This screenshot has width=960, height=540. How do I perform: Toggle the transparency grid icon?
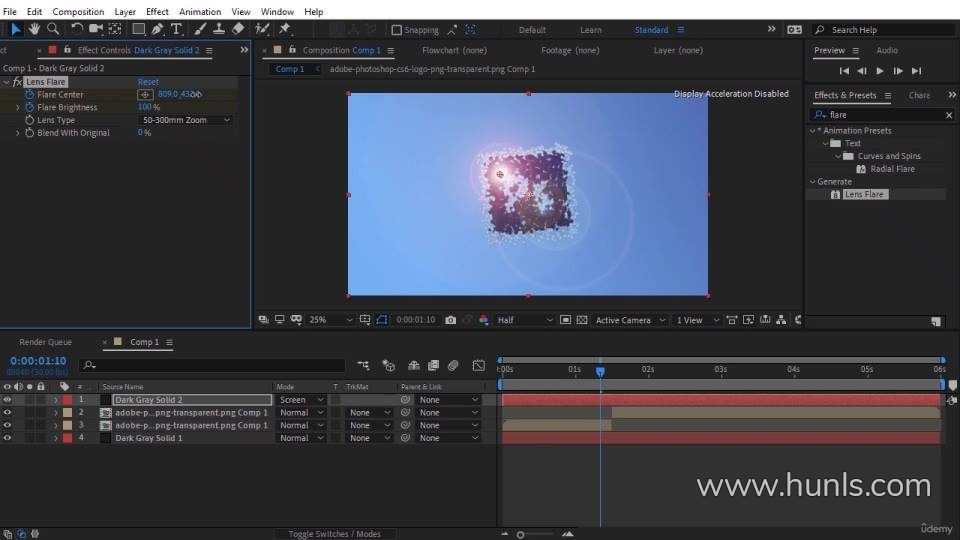click(x=582, y=320)
